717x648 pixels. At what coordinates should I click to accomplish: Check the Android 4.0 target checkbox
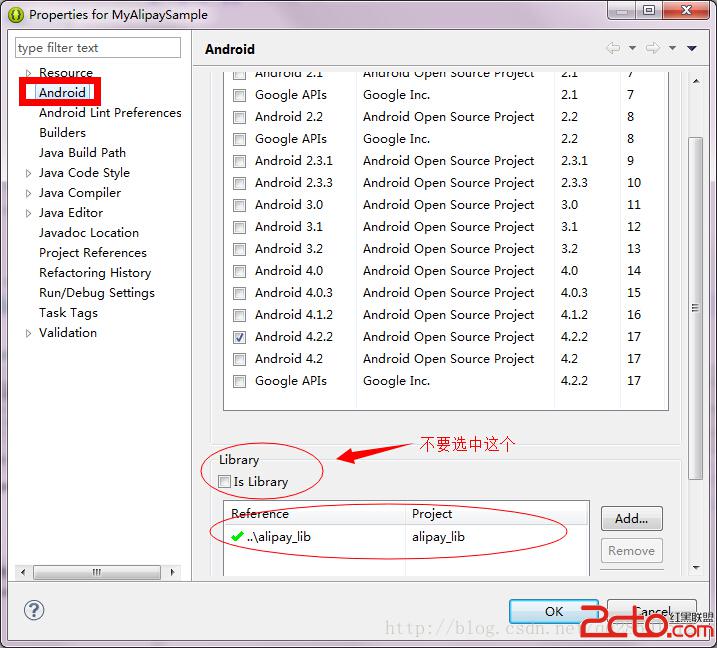[x=239, y=271]
